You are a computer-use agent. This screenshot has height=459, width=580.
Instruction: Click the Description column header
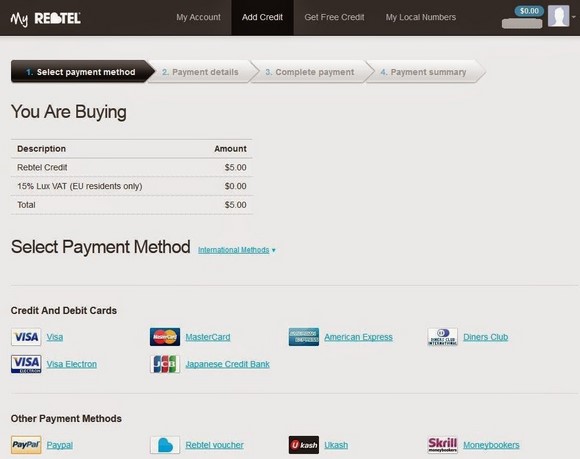pos(41,149)
